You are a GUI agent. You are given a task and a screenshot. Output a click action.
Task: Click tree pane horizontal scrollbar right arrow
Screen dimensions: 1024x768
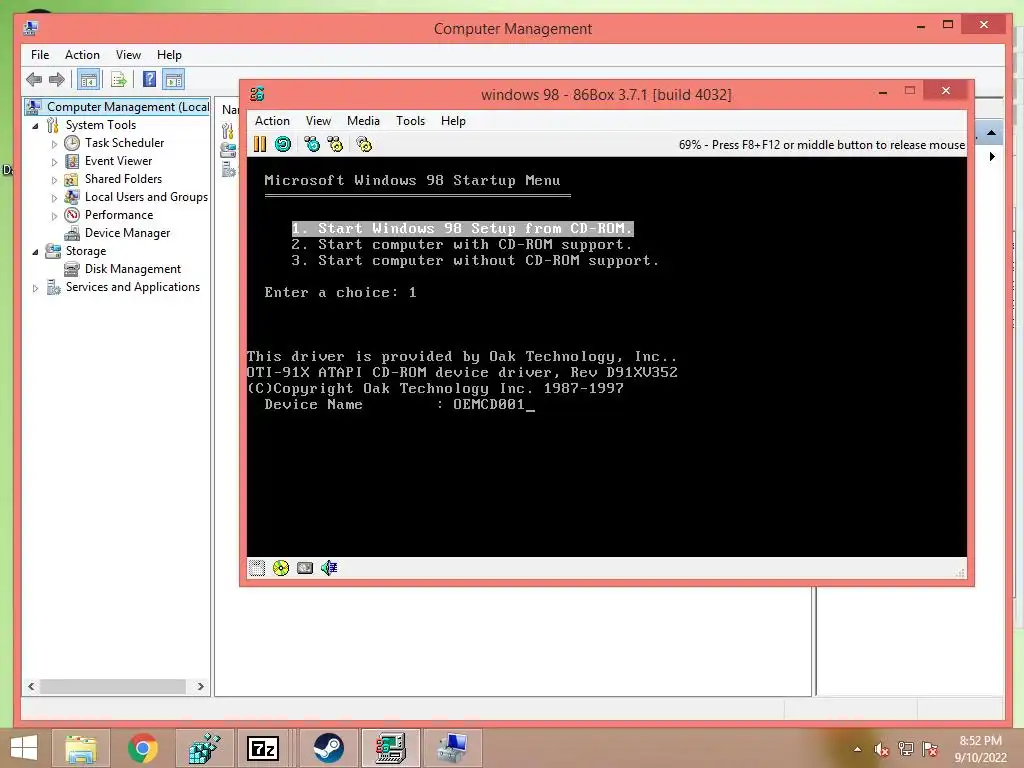click(200, 686)
